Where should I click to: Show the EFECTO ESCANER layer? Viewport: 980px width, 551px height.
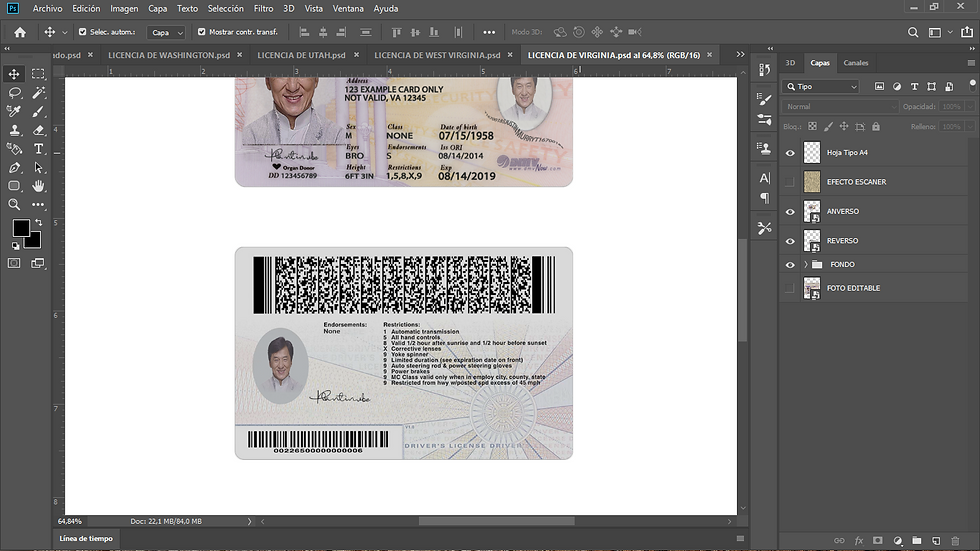pyautogui.click(x=790, y=182)
